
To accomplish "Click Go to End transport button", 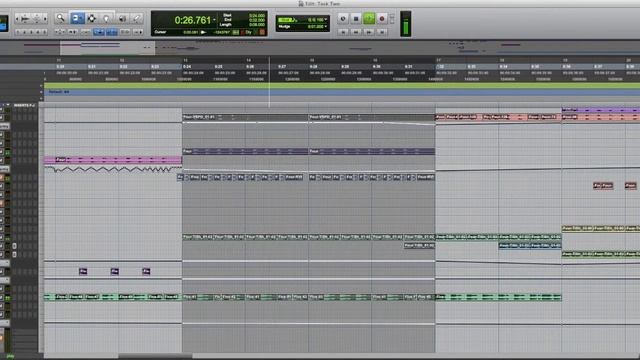I will [382, 32].
